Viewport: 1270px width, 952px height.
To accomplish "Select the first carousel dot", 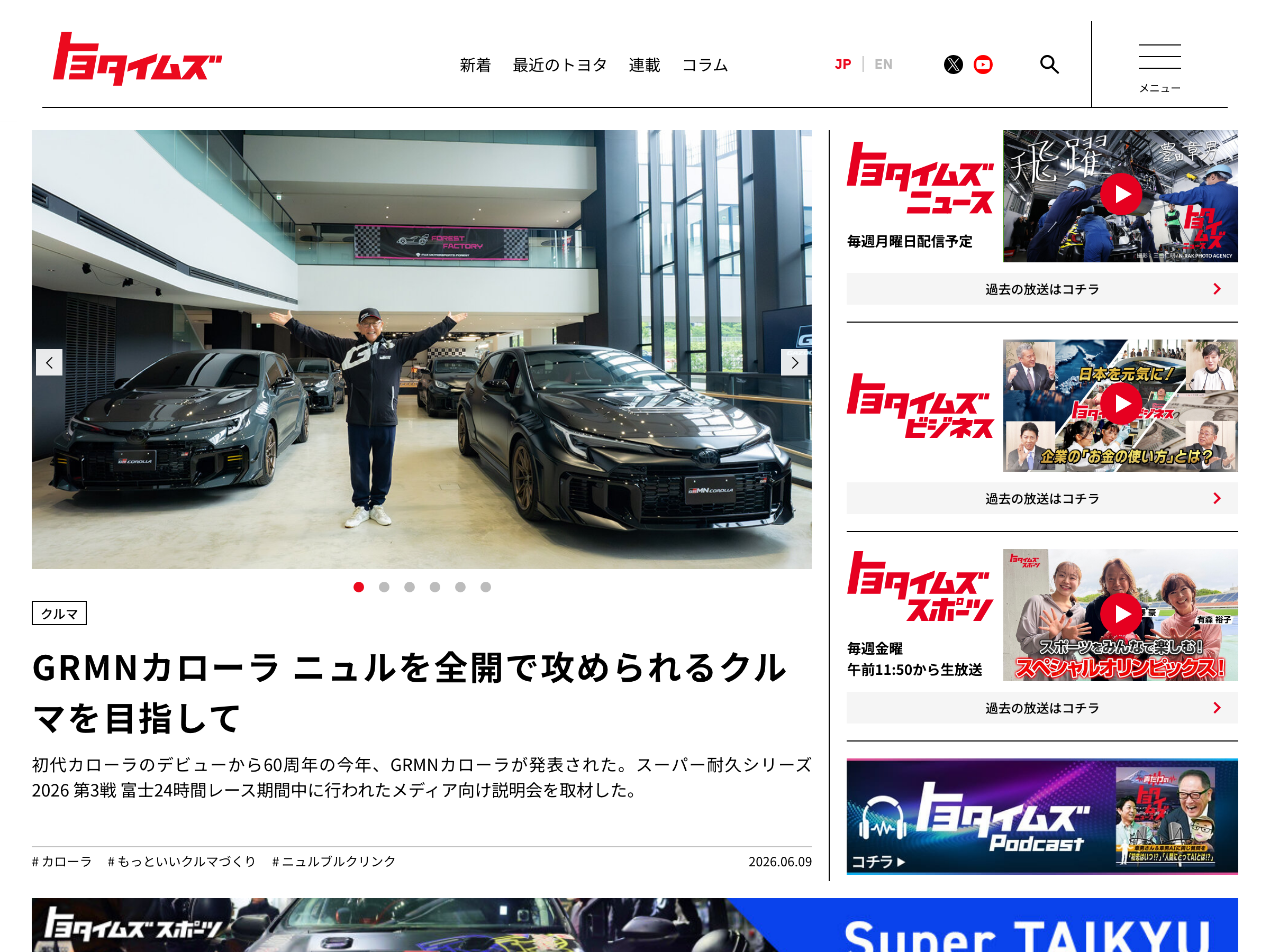I will (x=359, y=587).
